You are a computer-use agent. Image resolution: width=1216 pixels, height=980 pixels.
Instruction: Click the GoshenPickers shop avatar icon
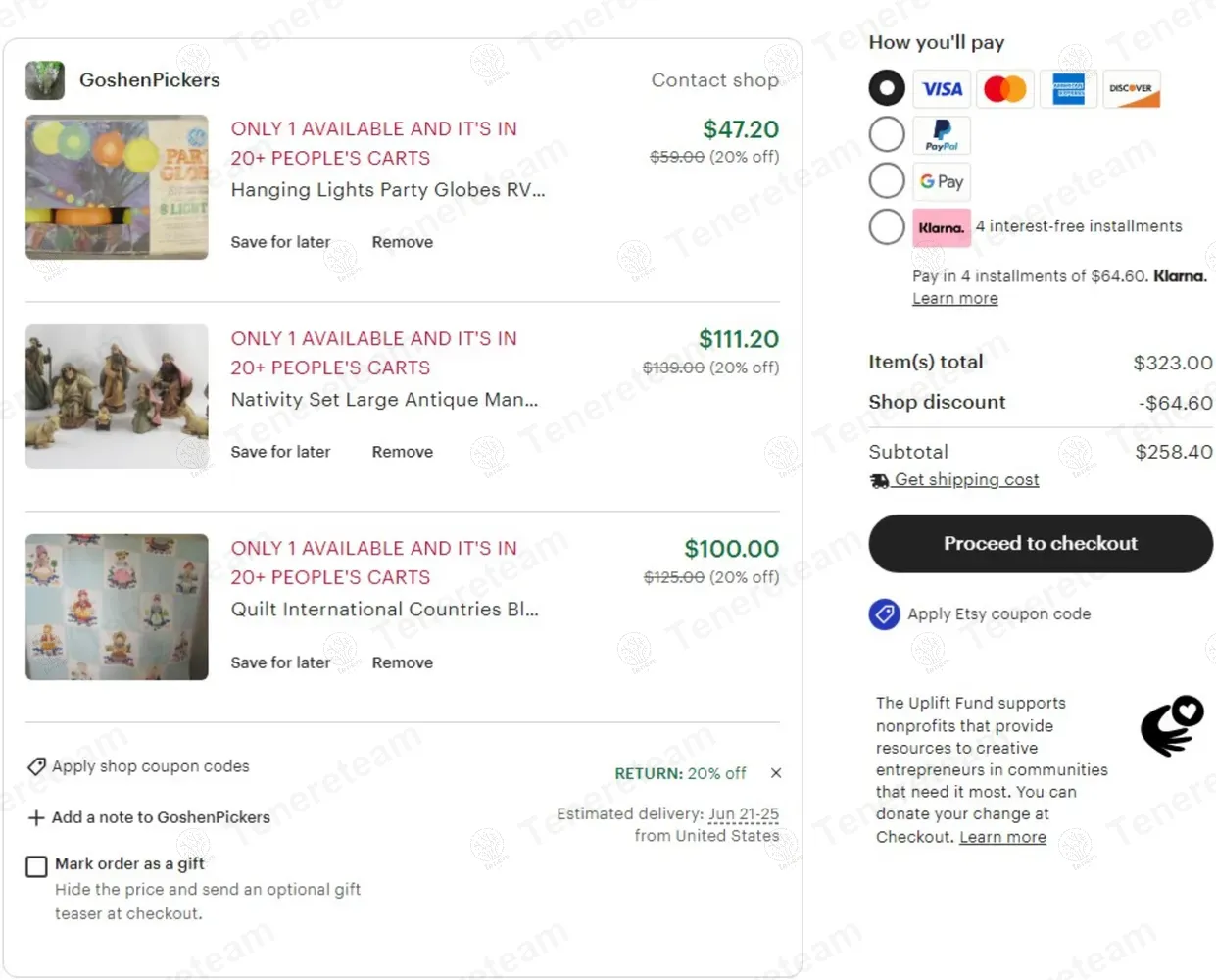coord(45,80)
